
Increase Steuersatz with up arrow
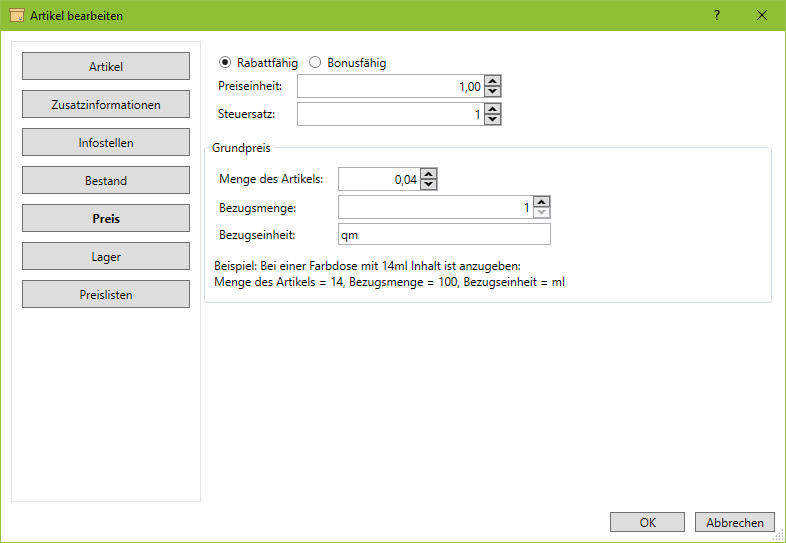492,110
